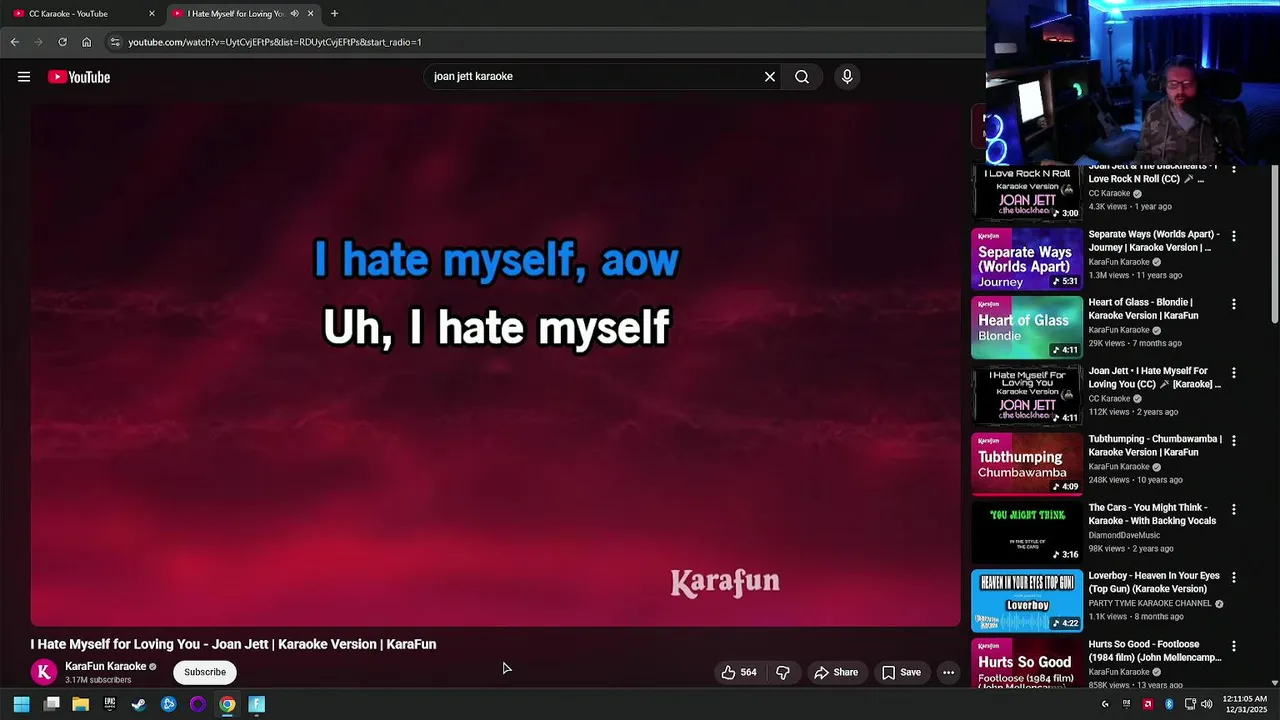Screen dimensions: 1280x720
Task: Open The Cars - You Might Think title
Action: [1152, 514]
